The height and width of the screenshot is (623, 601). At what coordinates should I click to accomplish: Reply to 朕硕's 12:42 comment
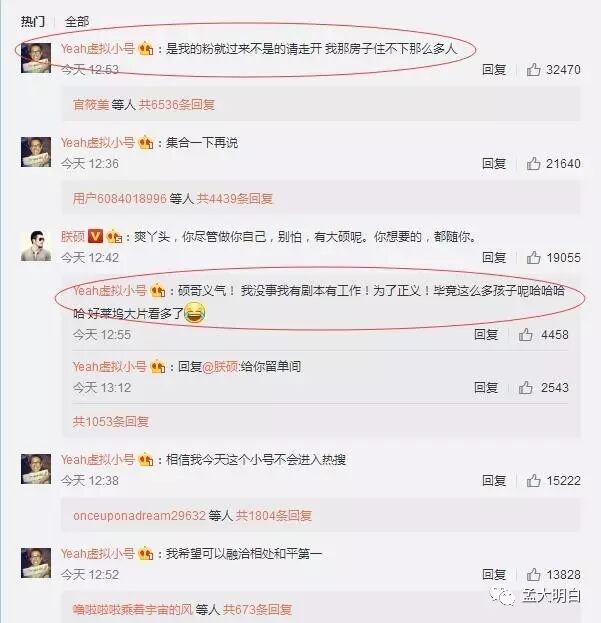tap(494, 257)
